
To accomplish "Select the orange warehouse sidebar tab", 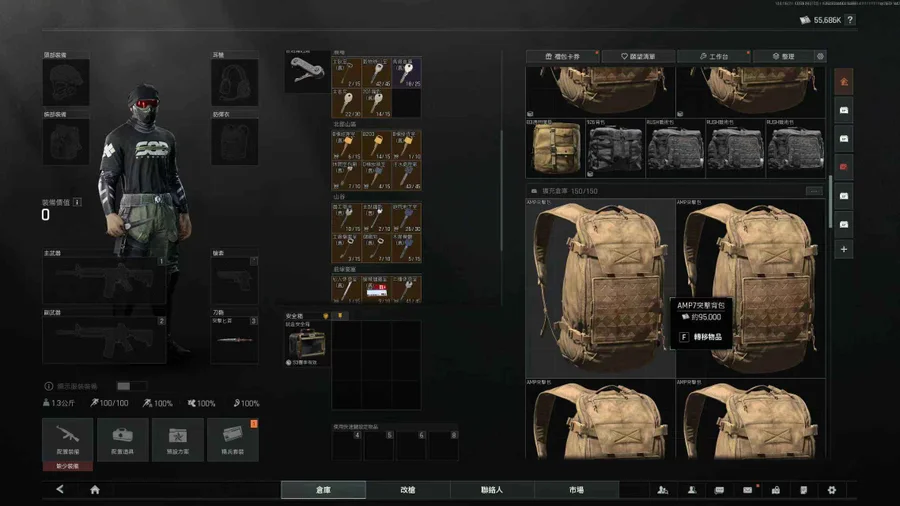I will (844, 81).
